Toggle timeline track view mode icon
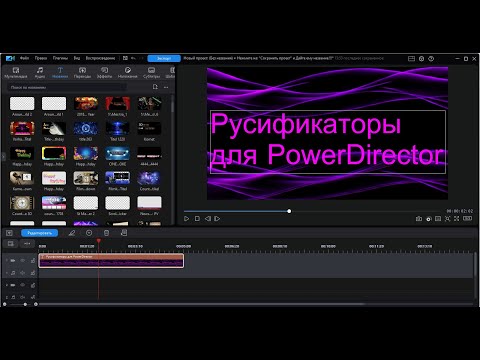The width and height of the screenshot is (480, 360). [11, 244]
